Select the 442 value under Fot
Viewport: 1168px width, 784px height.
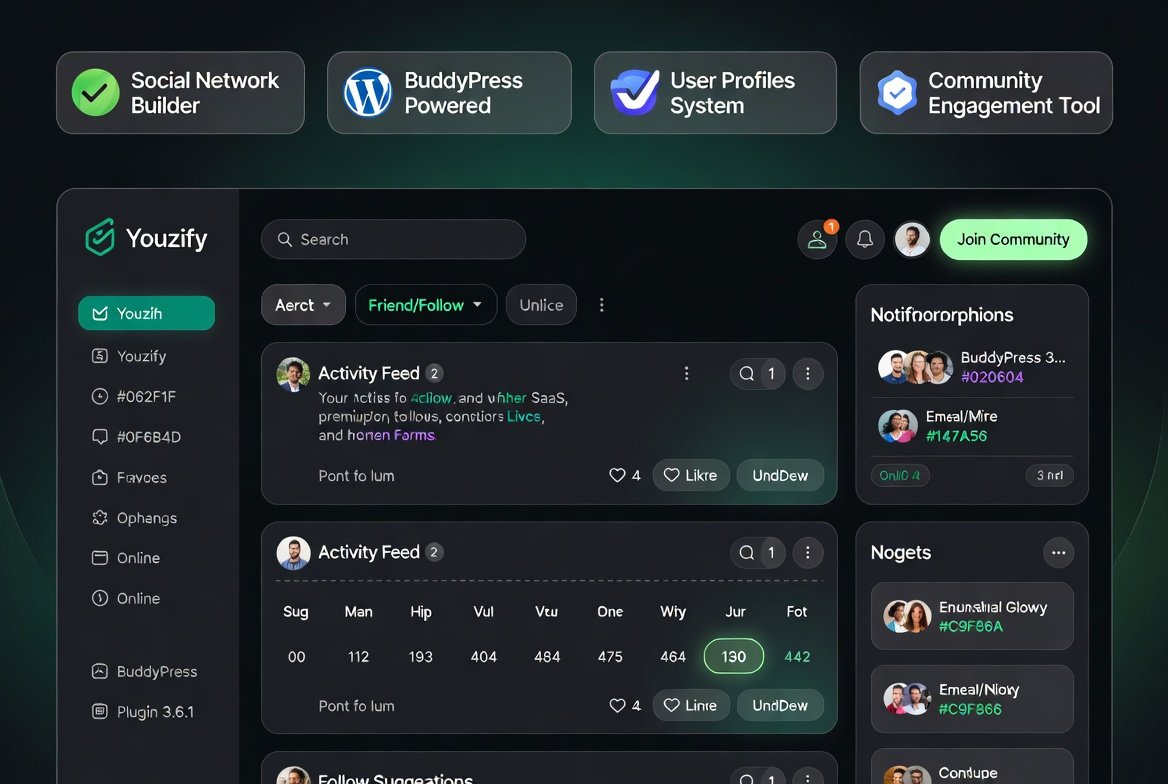coord(797,657)
